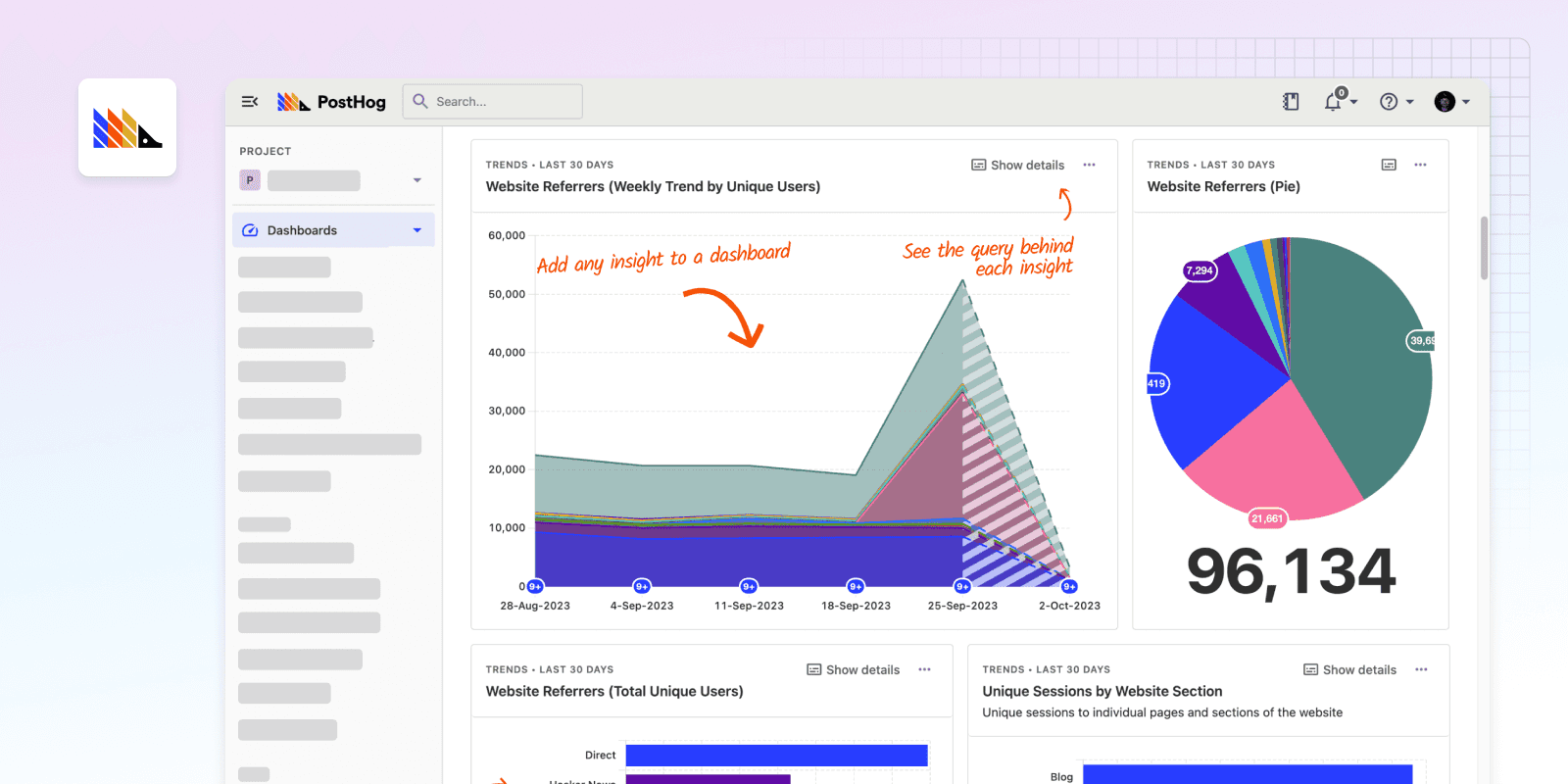Click the 9+ annotation marker at 25-Sep-2023
This screenshot has height=784, width=1568.
pyautogui.click(x=962, y=586)
